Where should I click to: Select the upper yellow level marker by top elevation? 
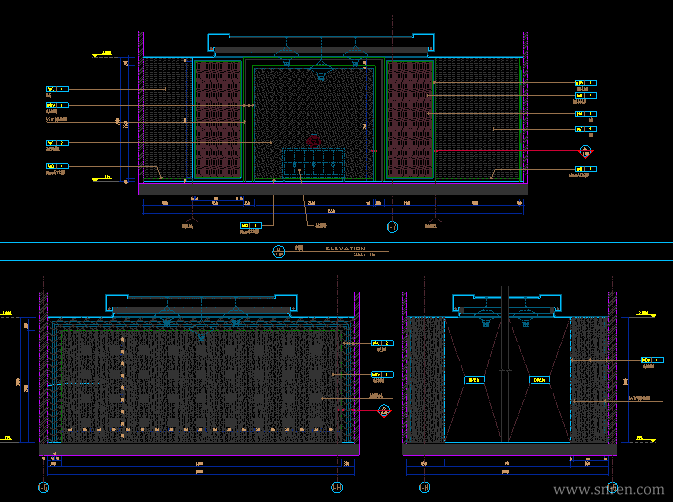(x=103, y=54)
